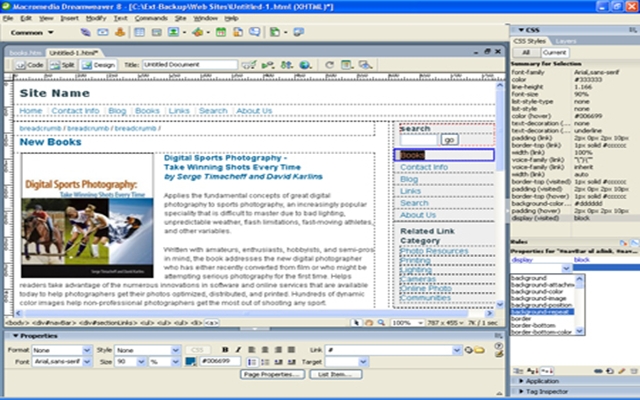Screen dimensions: 640x400
Task: Open the Commands menu
Action: (x=151, y=18)
